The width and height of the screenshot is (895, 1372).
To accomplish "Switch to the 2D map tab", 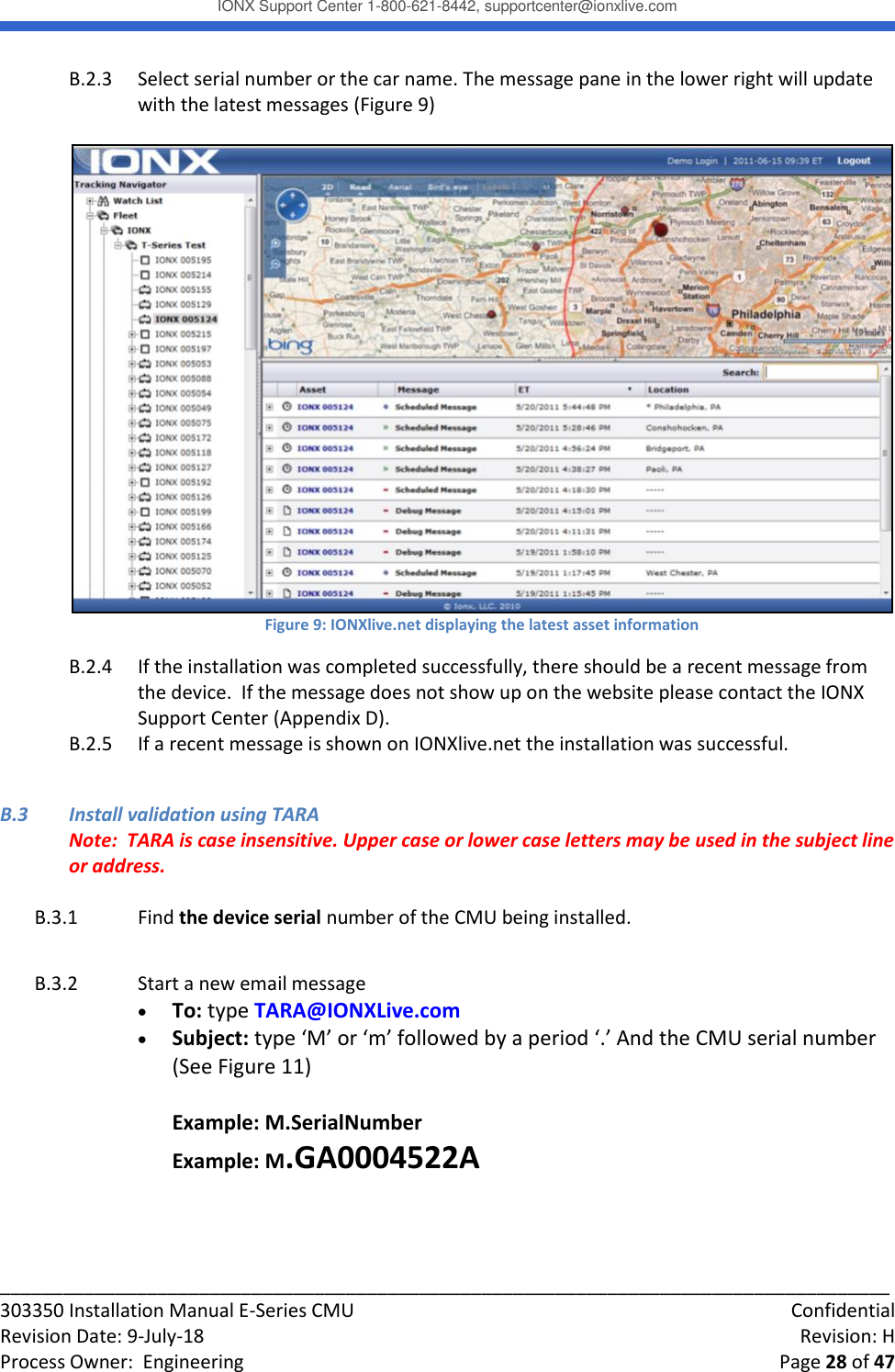I will (326, 186).
